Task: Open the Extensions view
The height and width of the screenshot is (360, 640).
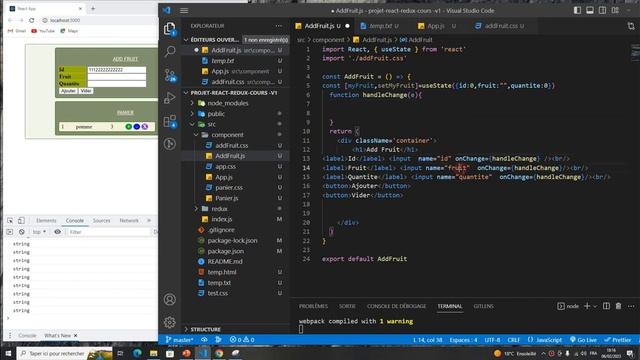Action: tap(170, 121)
